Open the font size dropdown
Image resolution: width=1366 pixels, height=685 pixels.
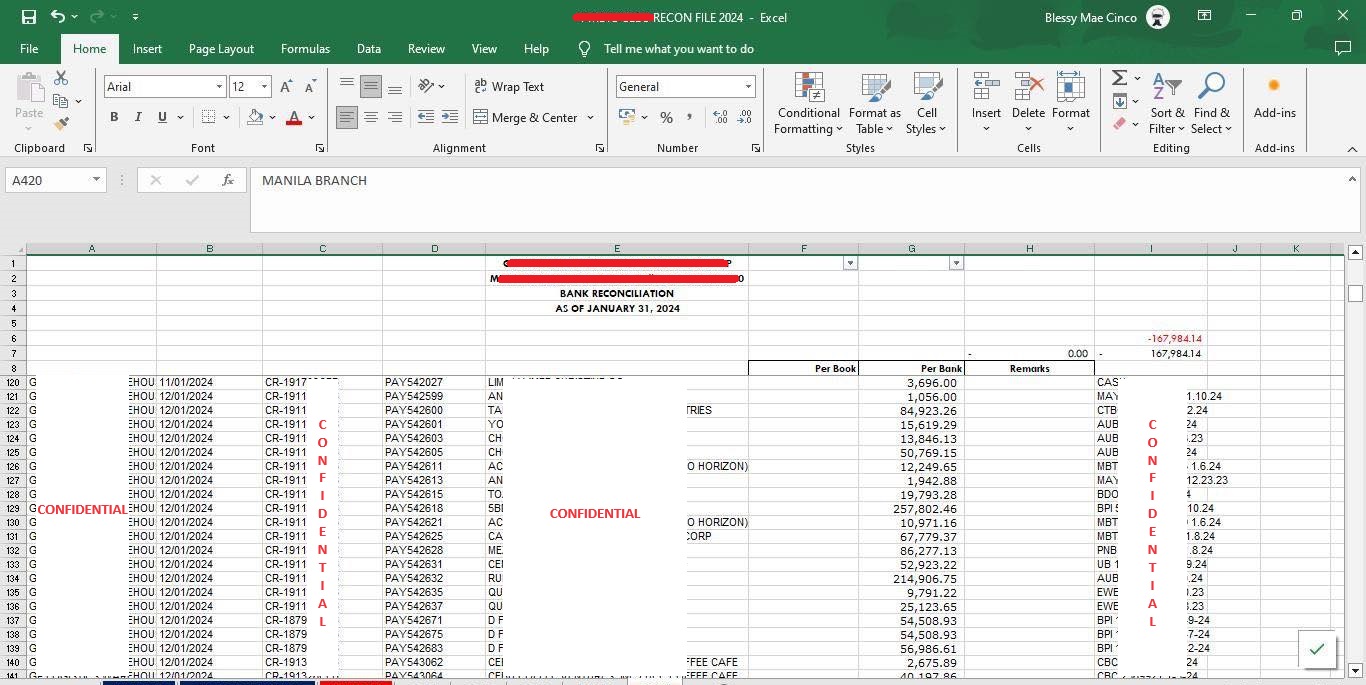coord(264,87)
